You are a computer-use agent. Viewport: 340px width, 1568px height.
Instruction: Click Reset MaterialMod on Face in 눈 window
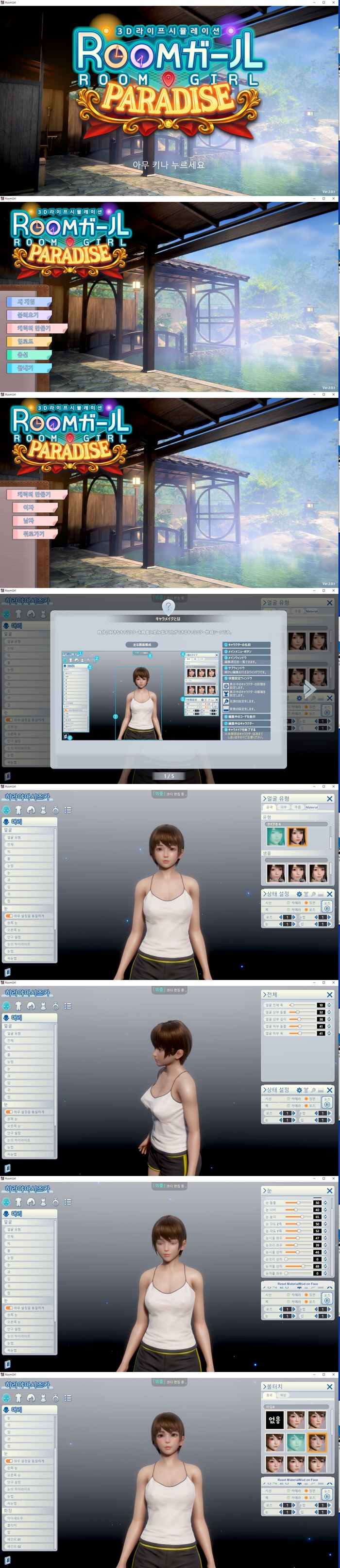coord(298,1283)
